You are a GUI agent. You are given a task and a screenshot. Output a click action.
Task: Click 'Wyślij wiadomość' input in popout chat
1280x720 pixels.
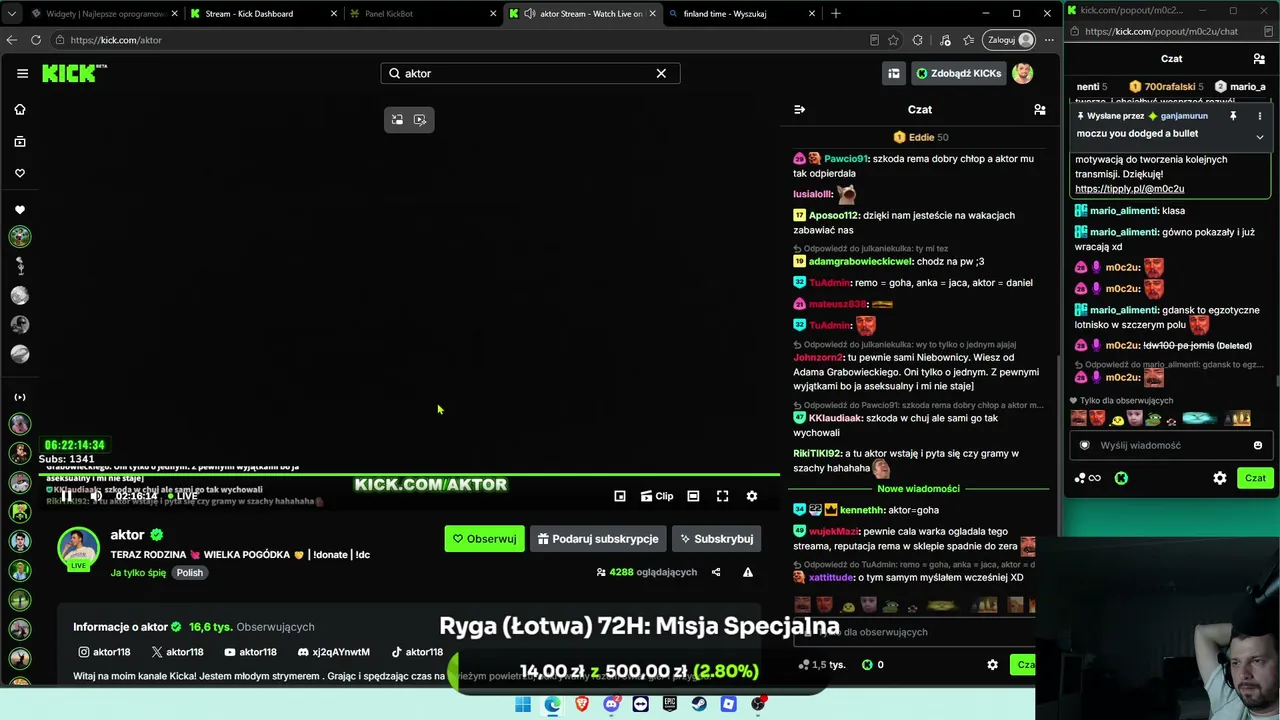pos(1172,446)
